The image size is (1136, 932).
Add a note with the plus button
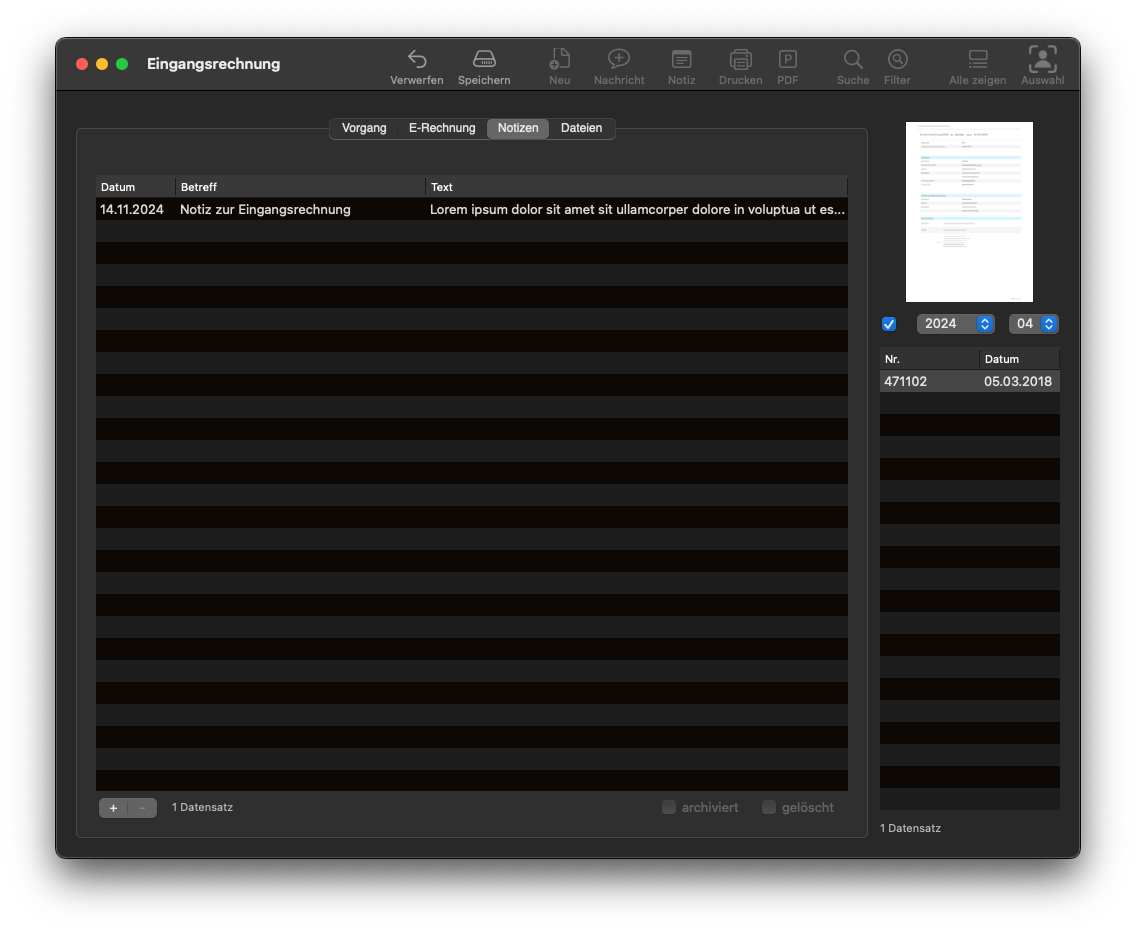pyautogui.click(x=113, y=808)
